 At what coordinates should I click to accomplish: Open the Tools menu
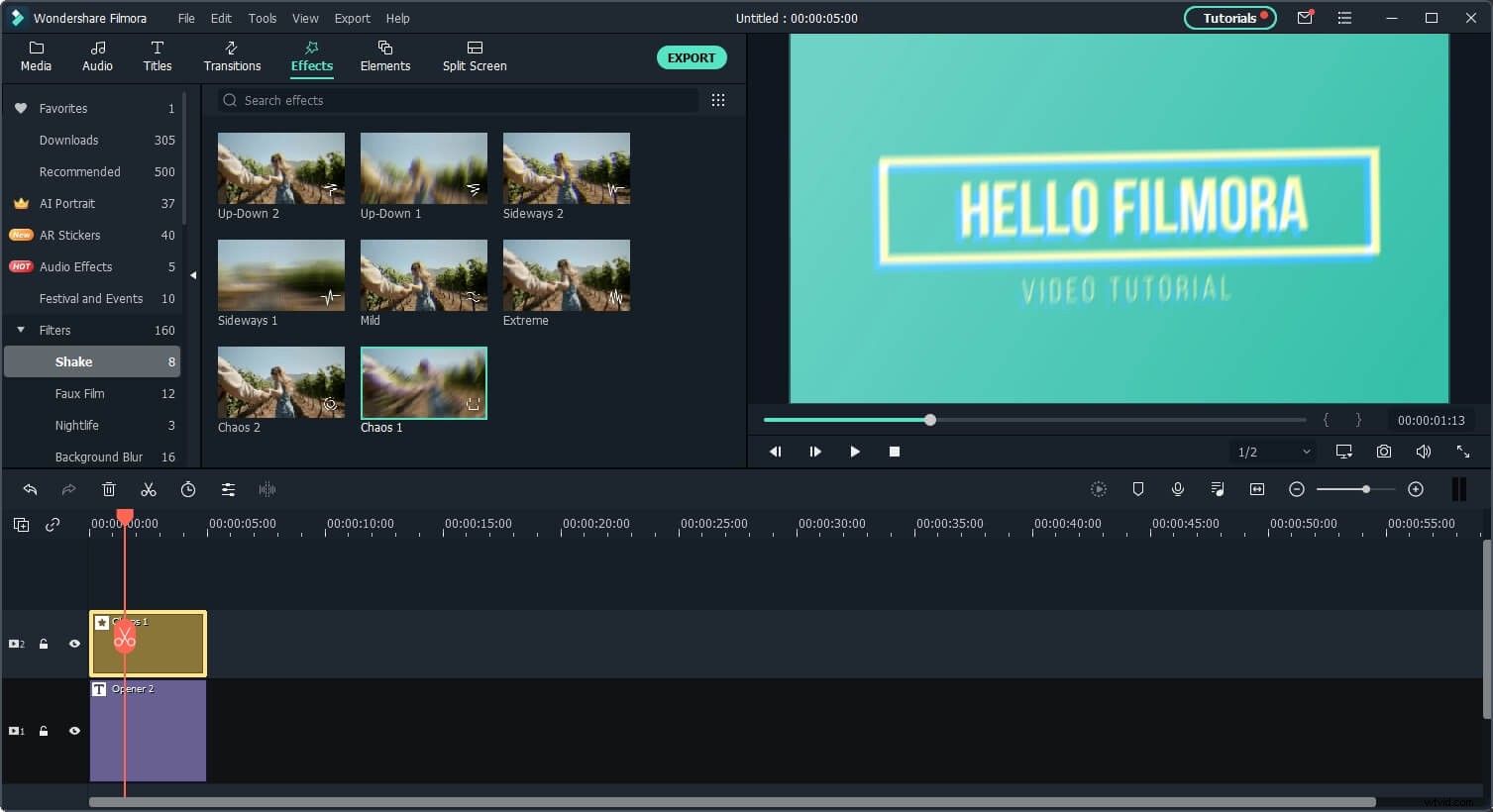tap(262, 18)
